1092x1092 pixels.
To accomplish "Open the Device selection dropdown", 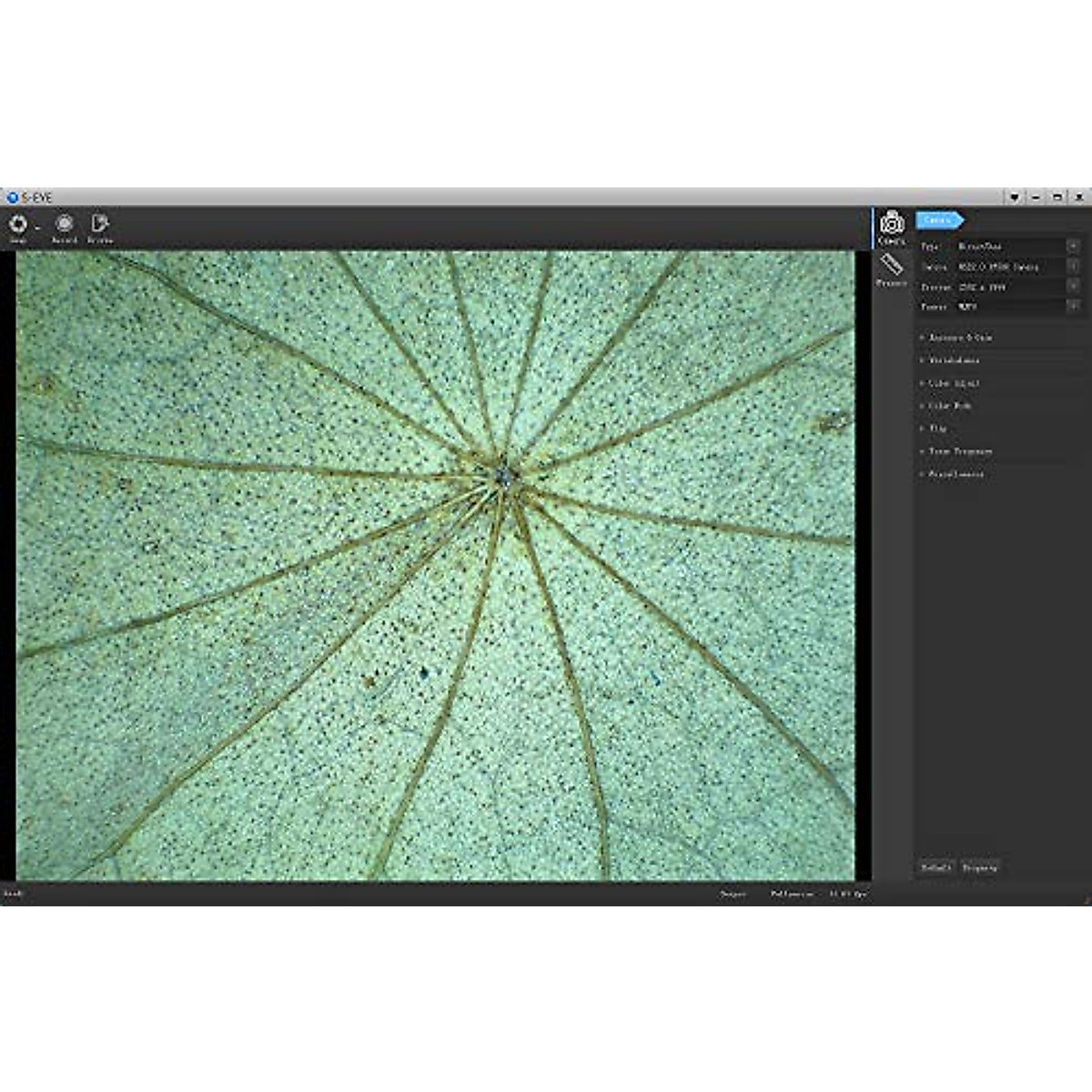I will tap(1073, 268).
